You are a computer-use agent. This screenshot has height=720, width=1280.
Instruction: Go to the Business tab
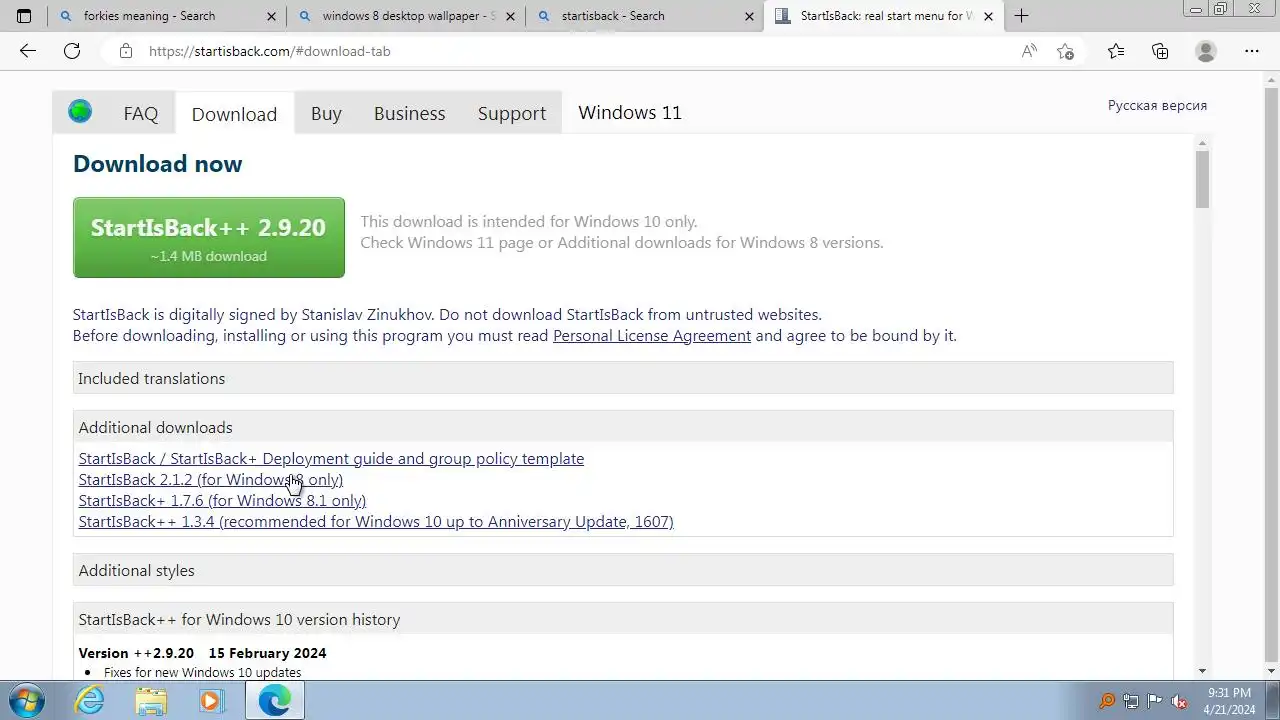(409, 113)
